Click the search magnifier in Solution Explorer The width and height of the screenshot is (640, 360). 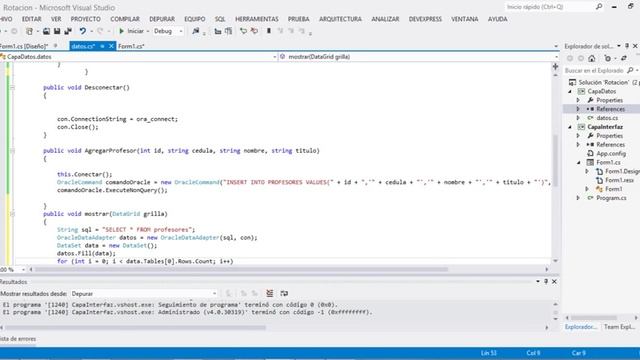click(631, 71)
